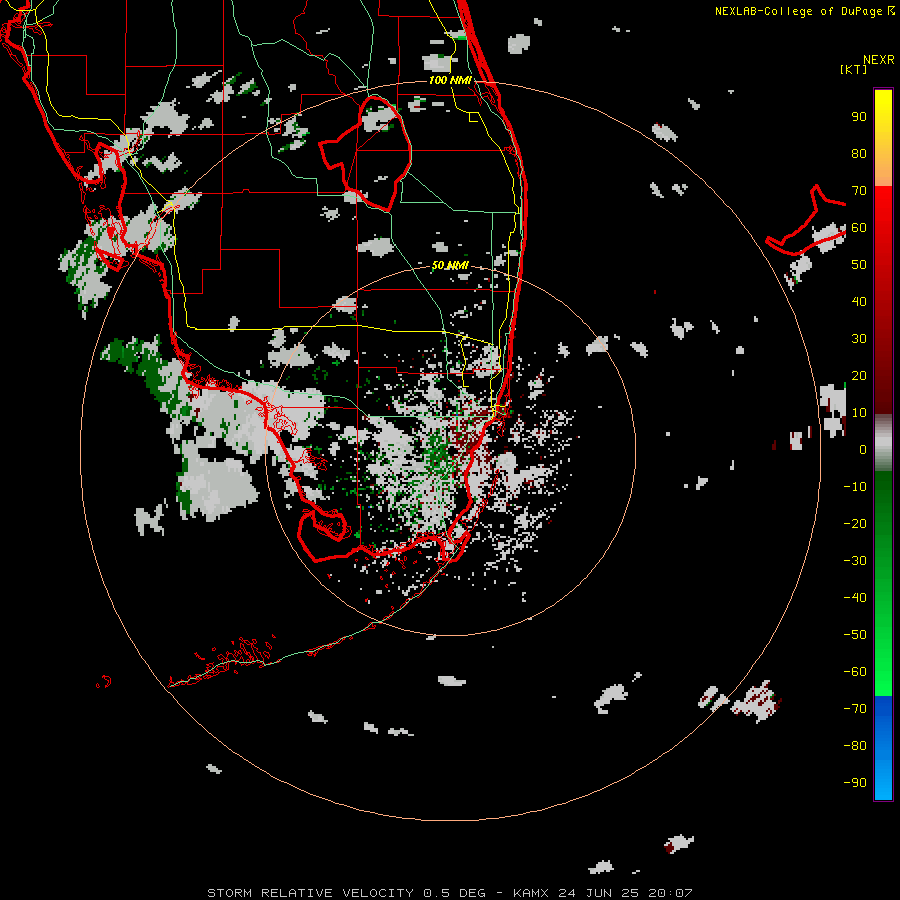The image size is (900, 900).
Task: Click the Lake Okeechobee red outline
Action: (366, 153)
